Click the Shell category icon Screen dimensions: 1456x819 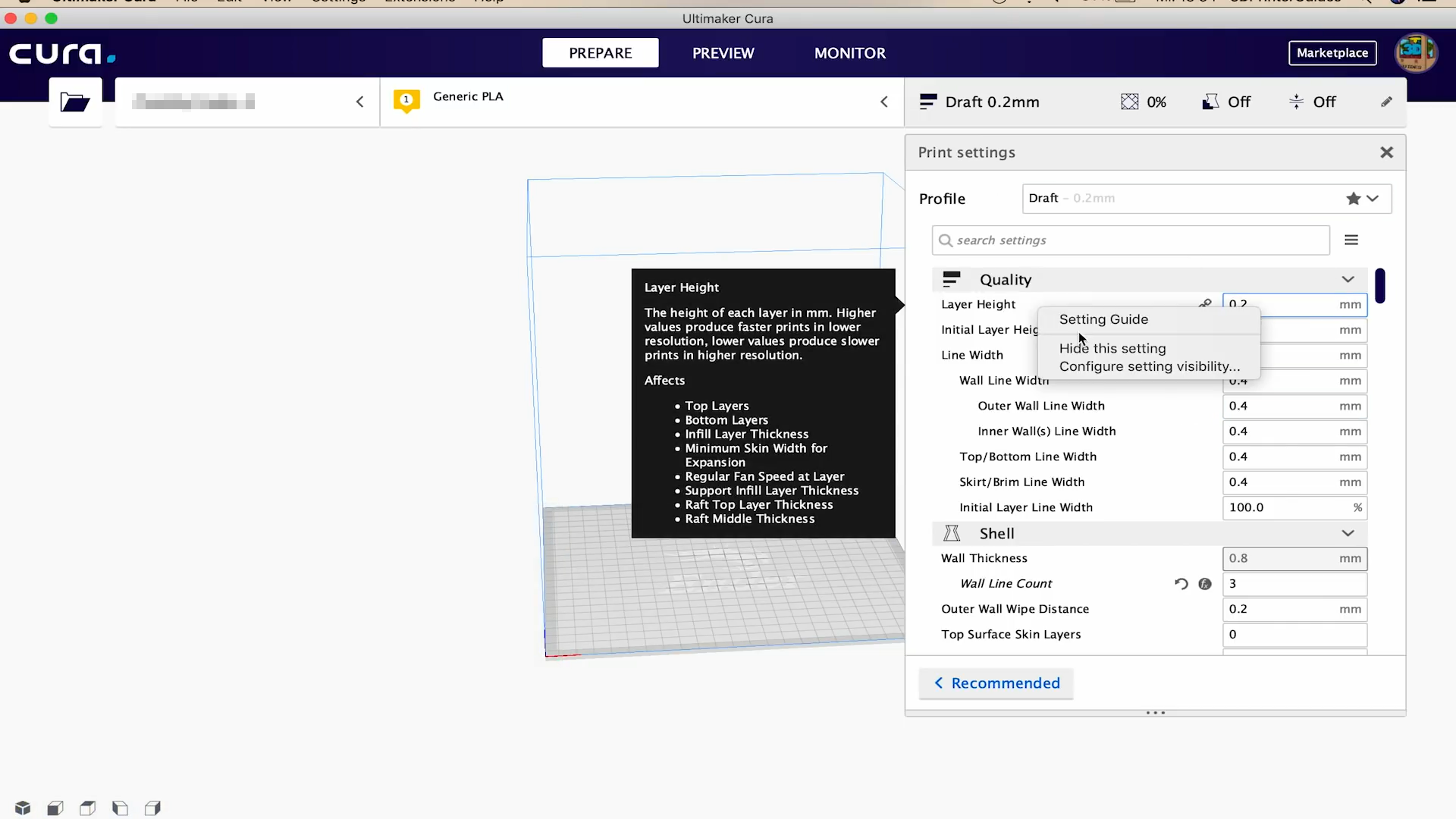tap(951, 533)
